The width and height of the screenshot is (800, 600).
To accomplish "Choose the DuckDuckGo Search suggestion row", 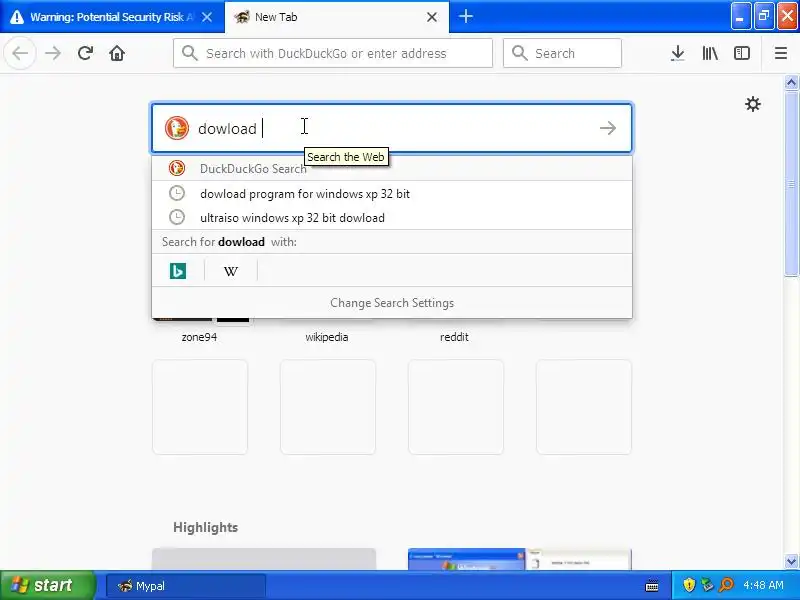I will 392,168.
